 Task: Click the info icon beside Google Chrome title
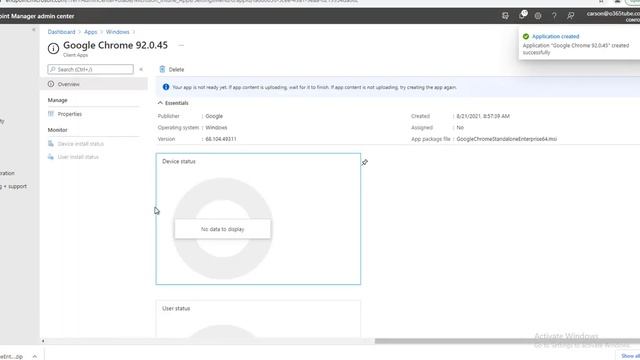point(53,49)
